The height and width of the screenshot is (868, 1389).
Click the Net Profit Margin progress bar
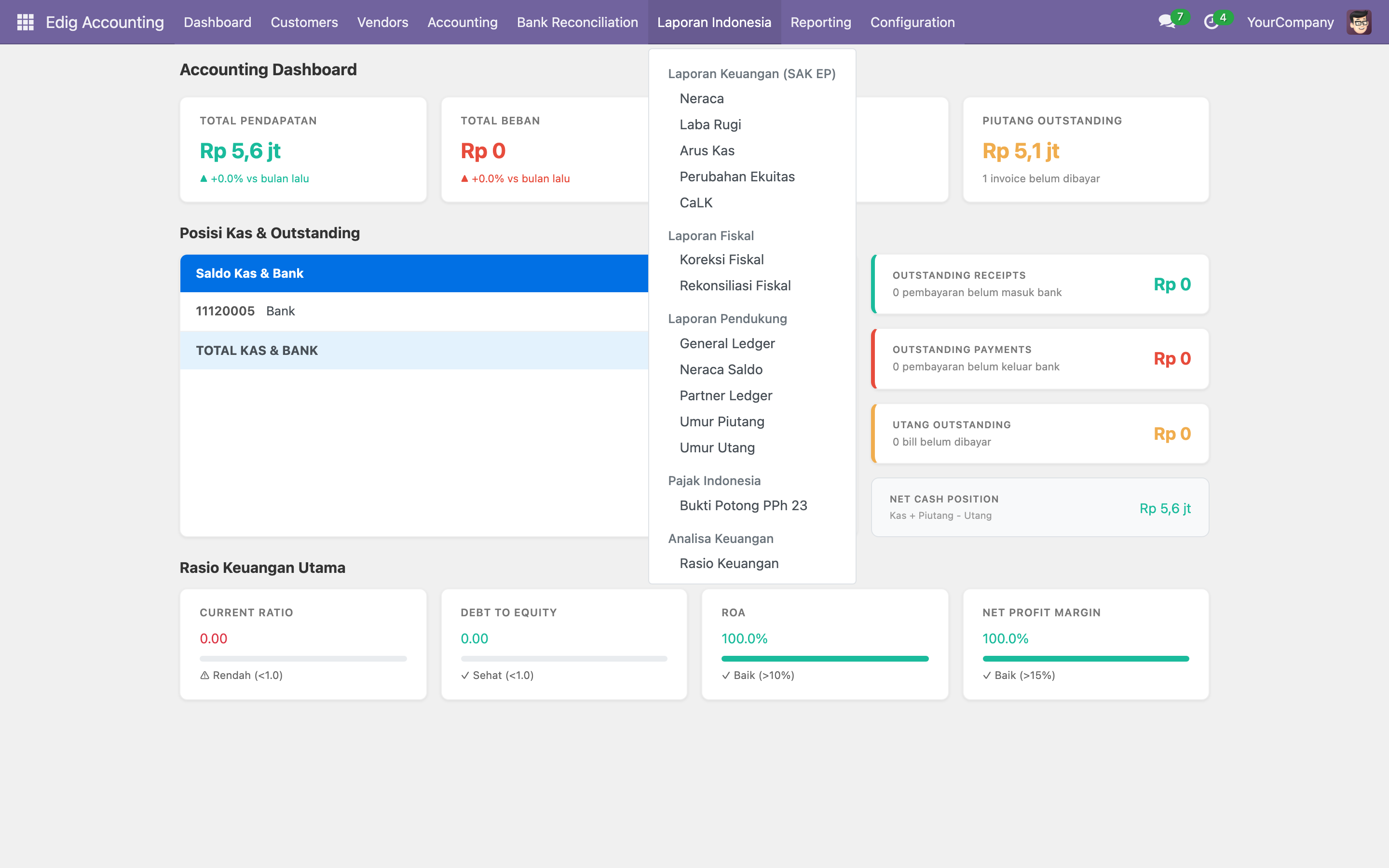(x=1085, y=658)
